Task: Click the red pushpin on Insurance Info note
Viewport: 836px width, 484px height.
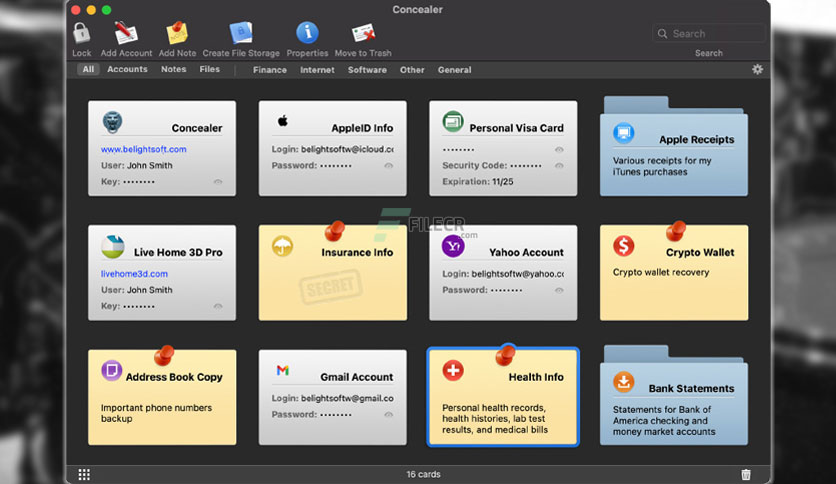Action: (335, 231)
